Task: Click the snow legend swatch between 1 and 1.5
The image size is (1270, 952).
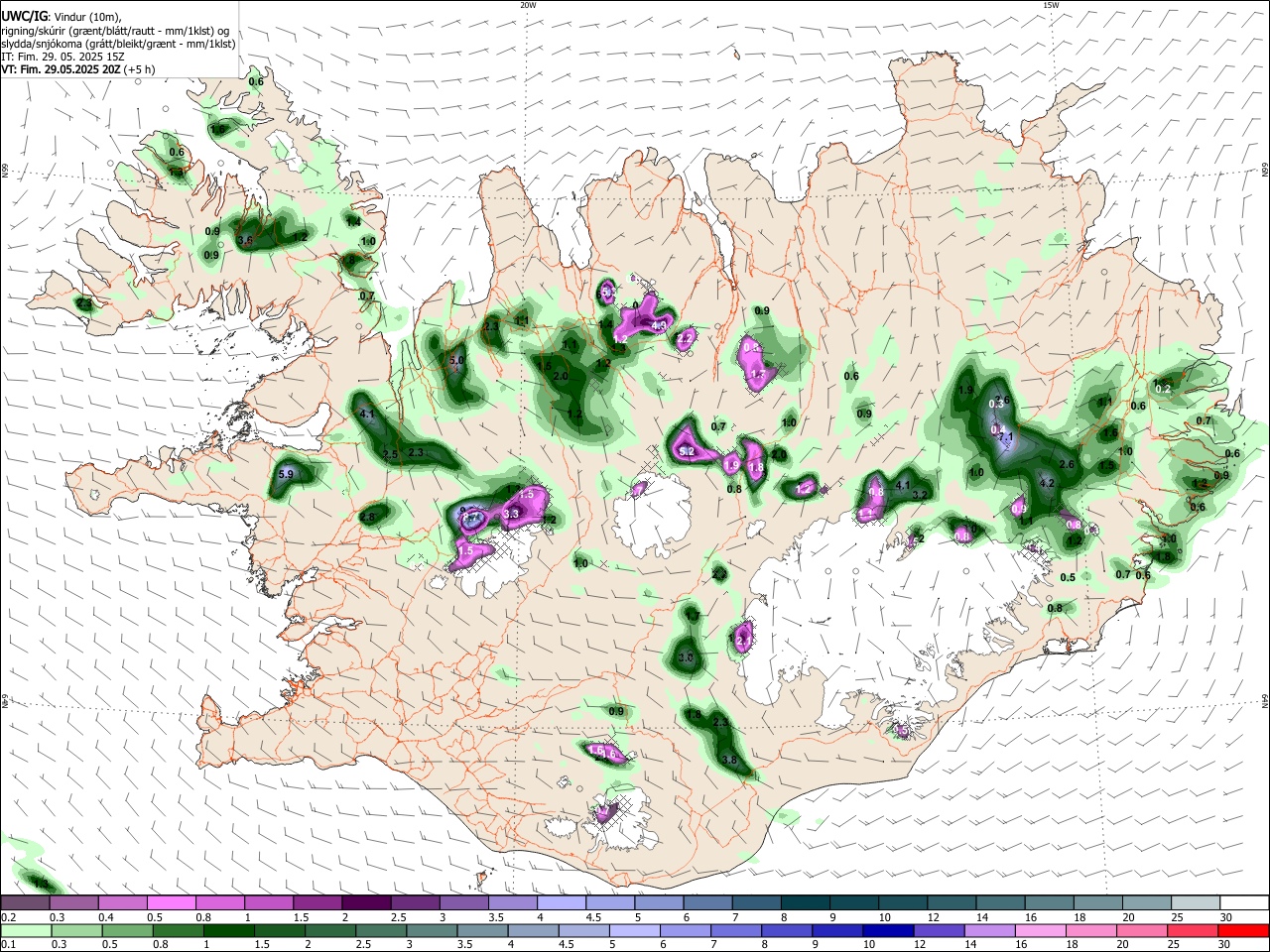Action: (x=269, y=903)
